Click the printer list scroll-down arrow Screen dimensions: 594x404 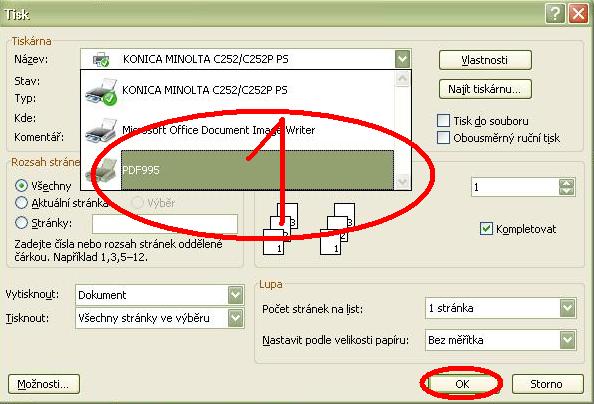(x=402, y=181)
